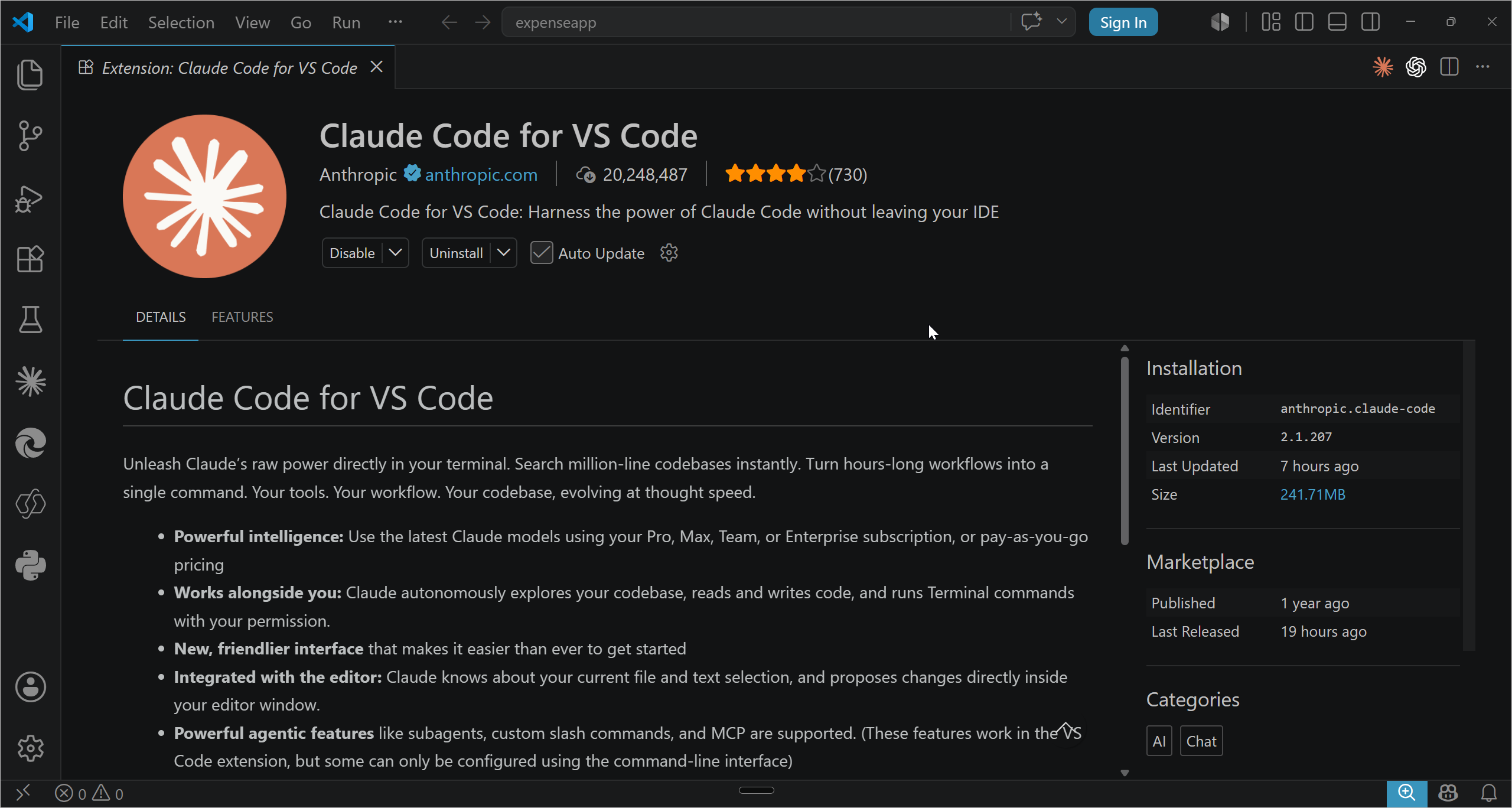Click the Disable button
The height and width of the screenshot is (808, 1512).
point(352,253)
